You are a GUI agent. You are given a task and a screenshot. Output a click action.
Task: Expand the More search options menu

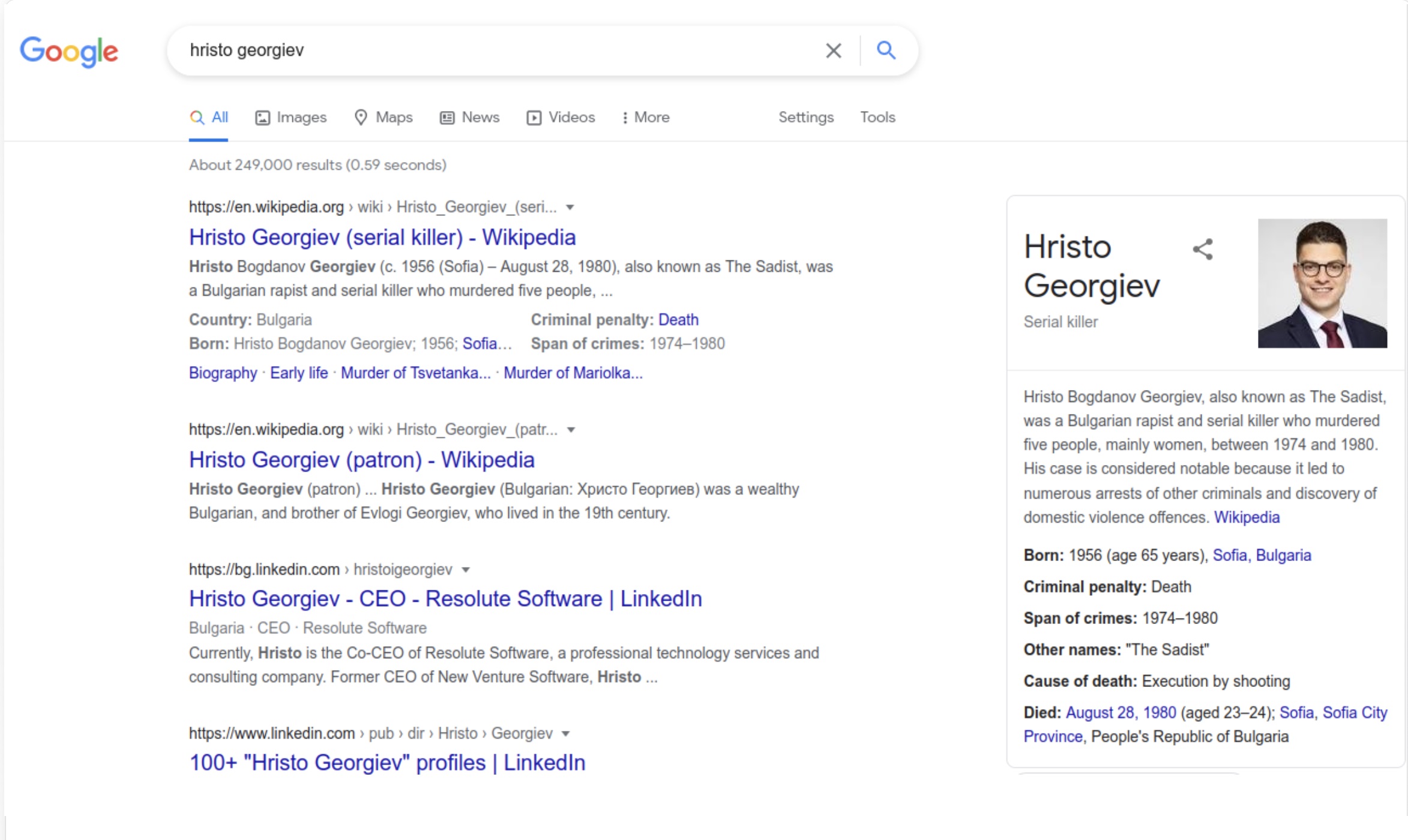pyautogui.click(x=646, y=117)
